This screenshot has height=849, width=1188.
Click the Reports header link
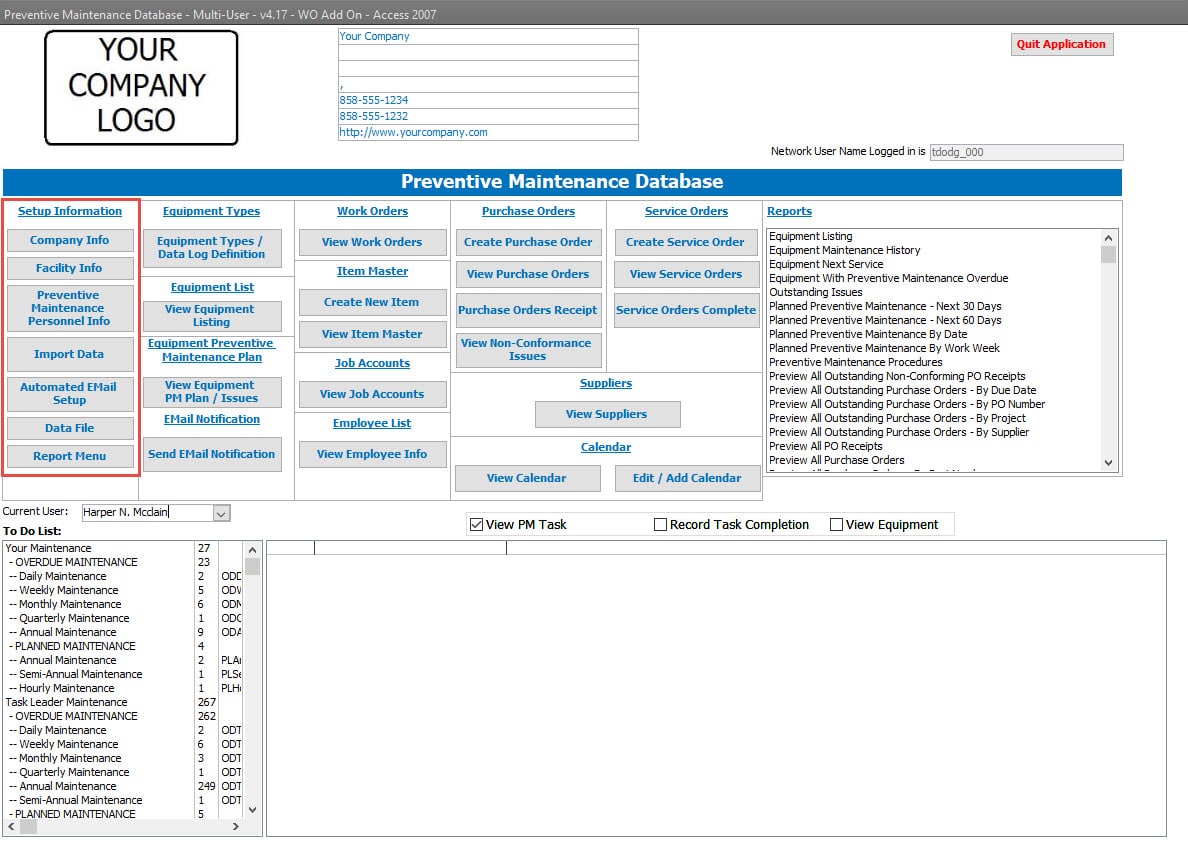tap(789, 211)
